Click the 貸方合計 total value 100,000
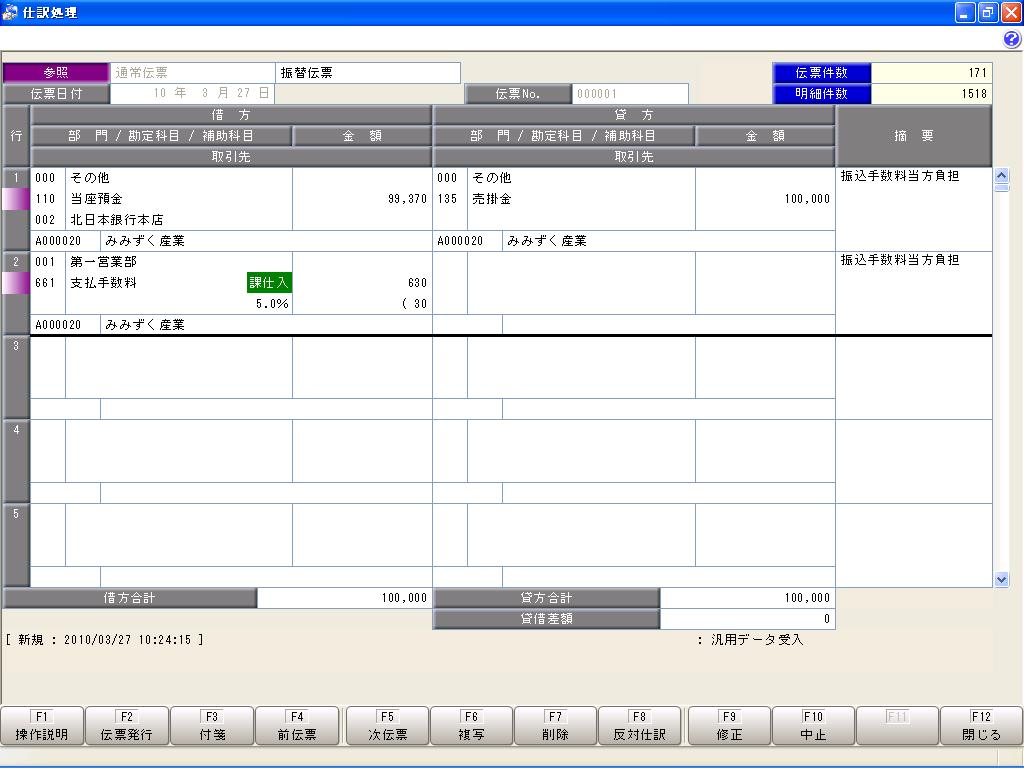Viewport: 1024px width, 768px height. (807, 598)
